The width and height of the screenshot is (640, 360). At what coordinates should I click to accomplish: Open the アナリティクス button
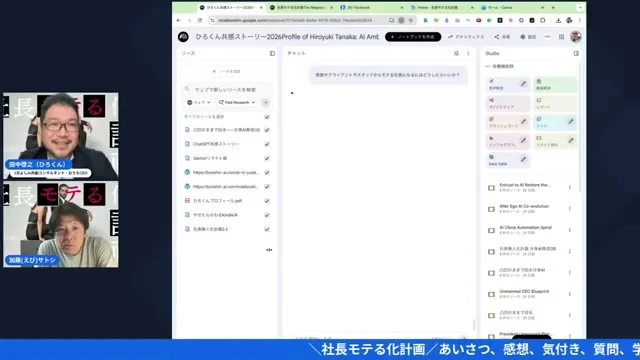[466, 37]
